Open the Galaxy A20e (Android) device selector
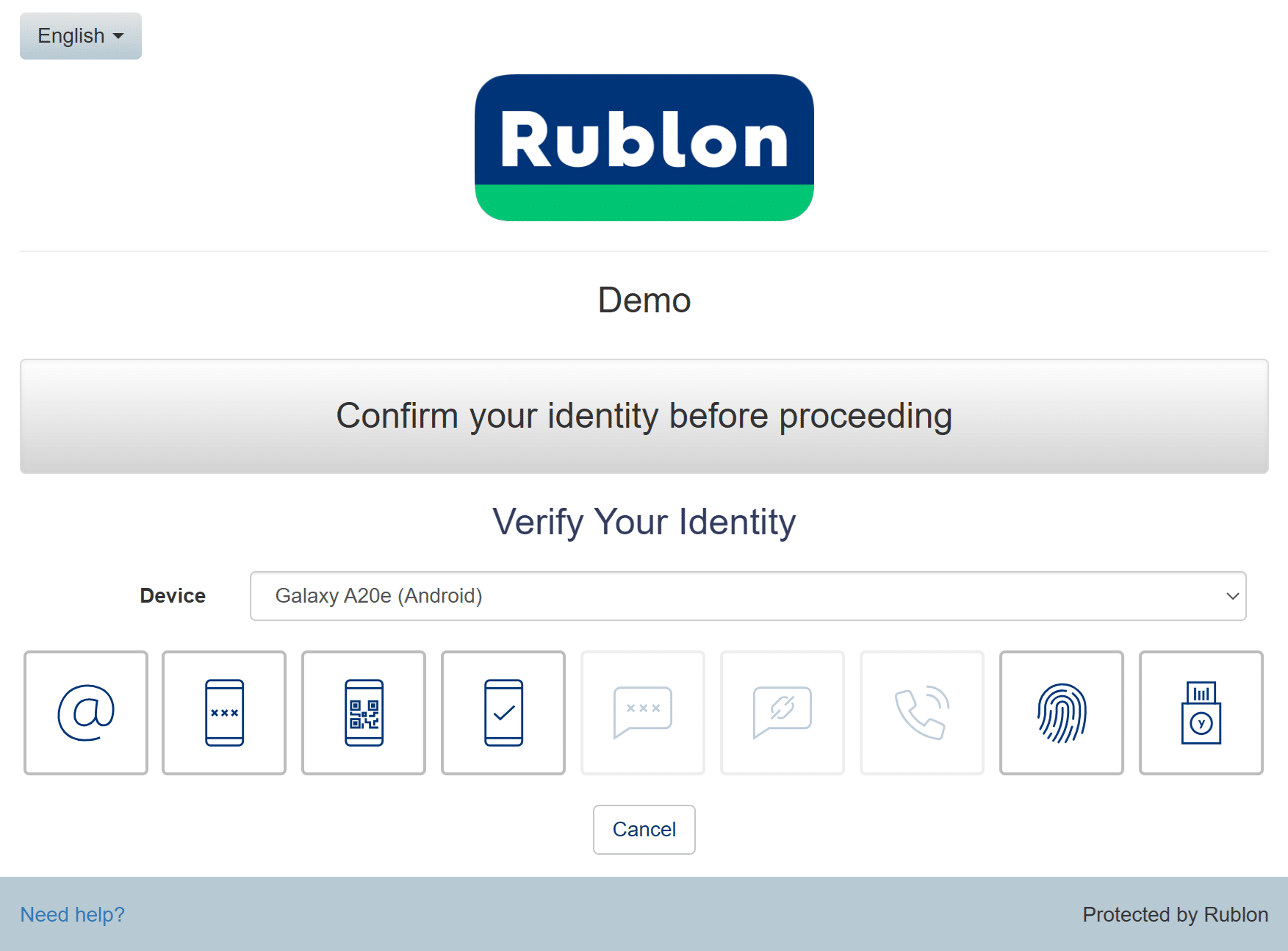 (747, 596)
